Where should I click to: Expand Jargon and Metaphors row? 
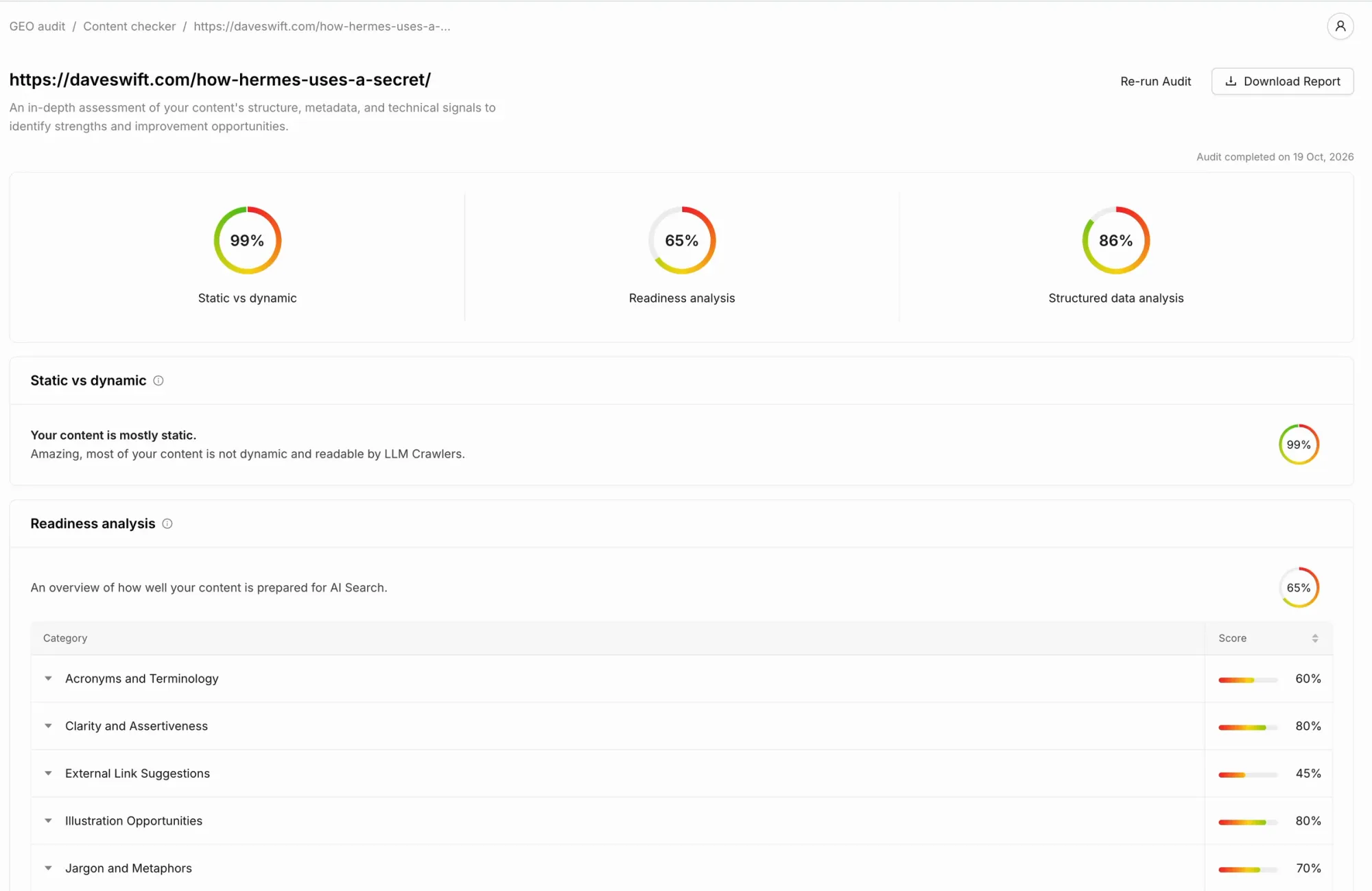pyautogui.click(x=48, y=868)
